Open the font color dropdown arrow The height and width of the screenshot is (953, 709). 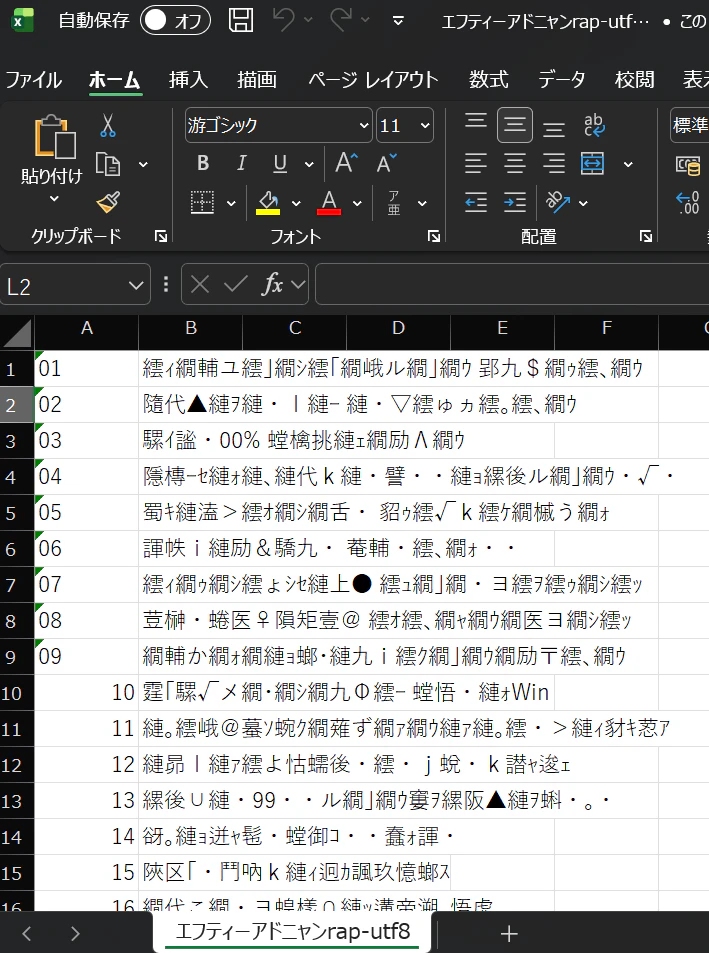[x=357, y=203]
